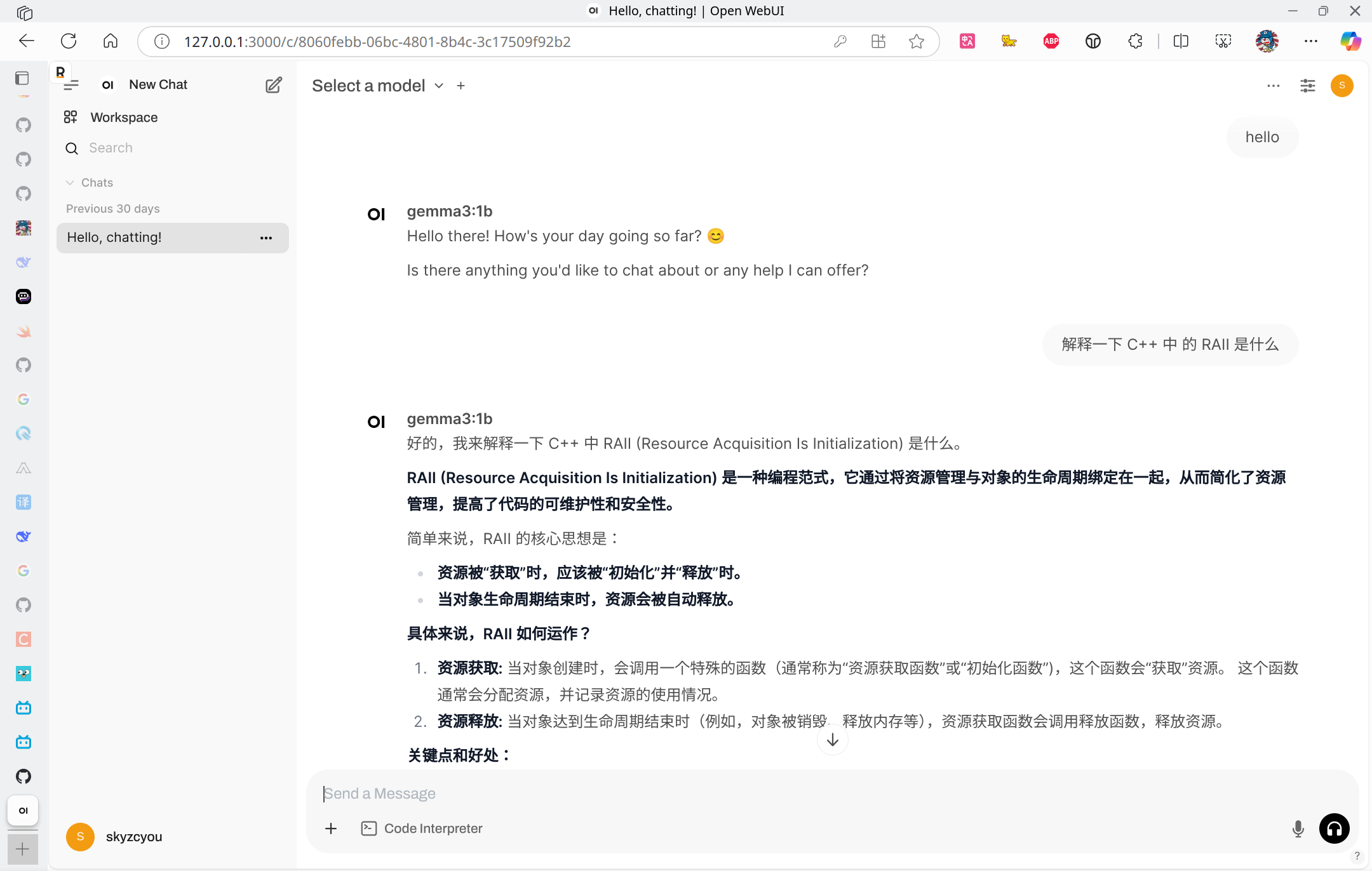Click the new chat pencil icon
Image resolution: width=1372 pixels, height=871 pixels.
tap(273, 85)
